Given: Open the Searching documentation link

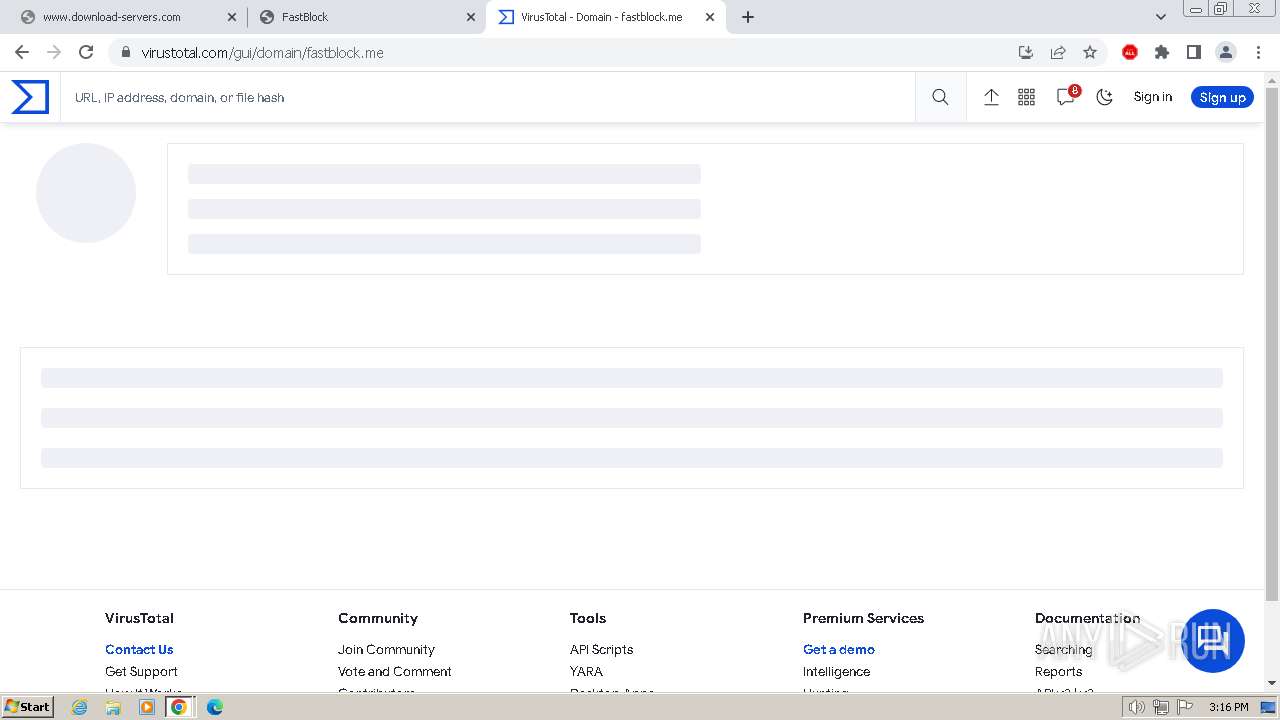Looking at the screenshot, I should tap(1063, 649).
